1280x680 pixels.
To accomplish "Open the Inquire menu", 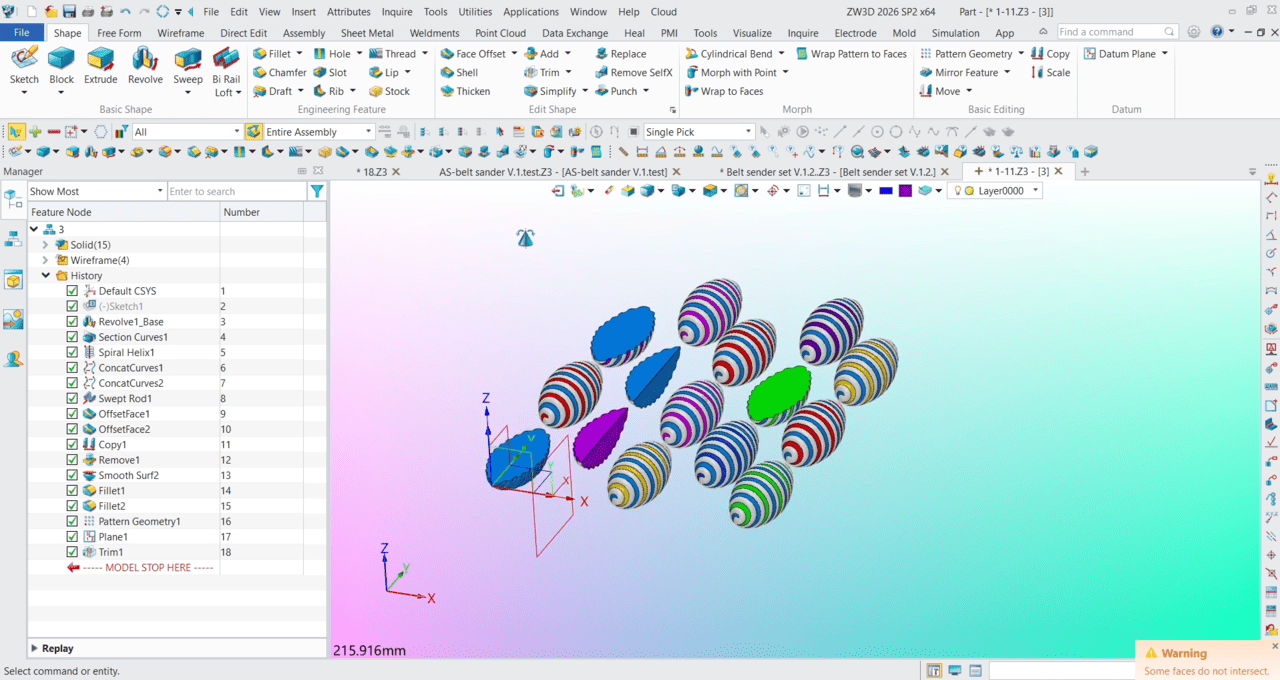I will [x=396, y=12].
